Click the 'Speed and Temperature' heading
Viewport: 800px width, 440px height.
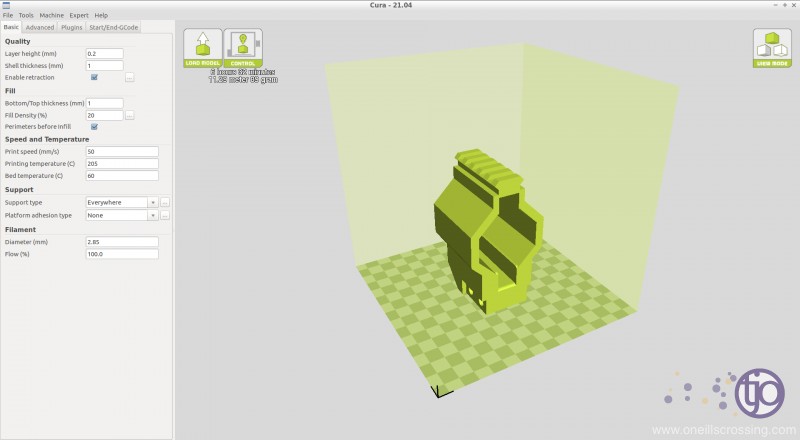[47, 139]
